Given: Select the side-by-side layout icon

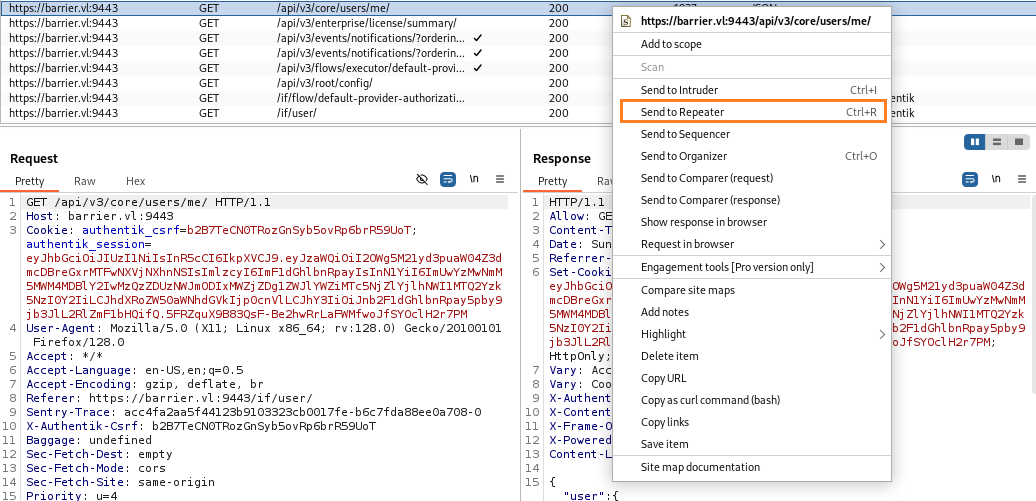Looking at the screenshot, I should 975,142.
